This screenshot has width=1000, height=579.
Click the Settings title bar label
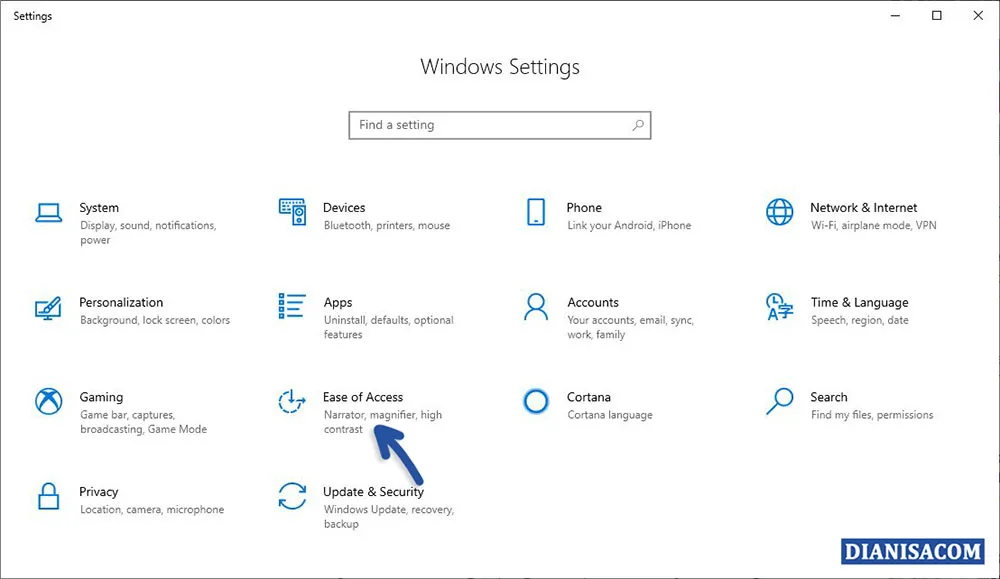(32, 15)
